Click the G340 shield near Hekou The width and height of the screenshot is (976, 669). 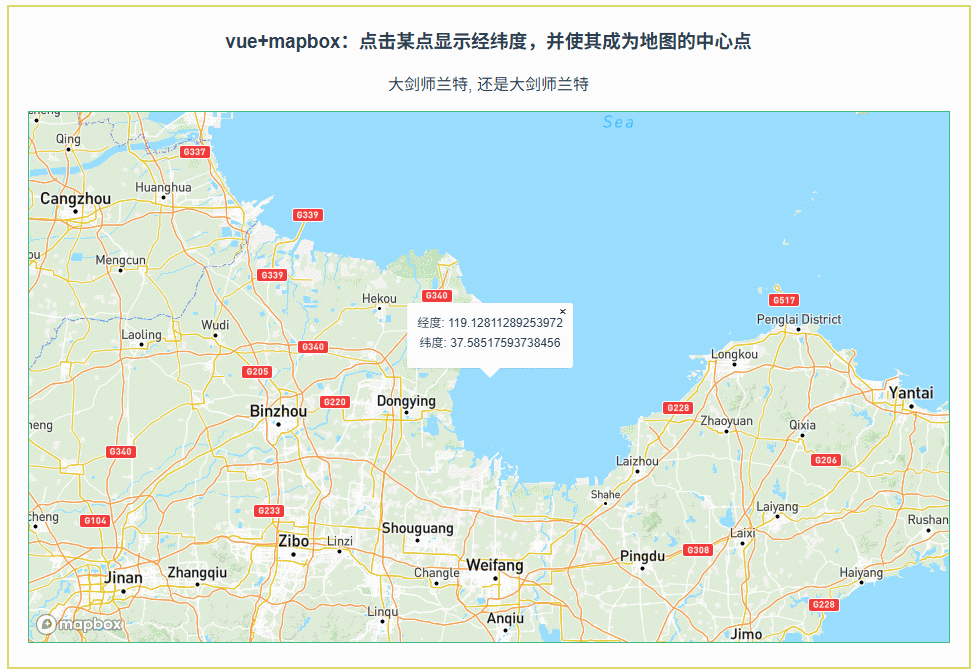point(436,296)
